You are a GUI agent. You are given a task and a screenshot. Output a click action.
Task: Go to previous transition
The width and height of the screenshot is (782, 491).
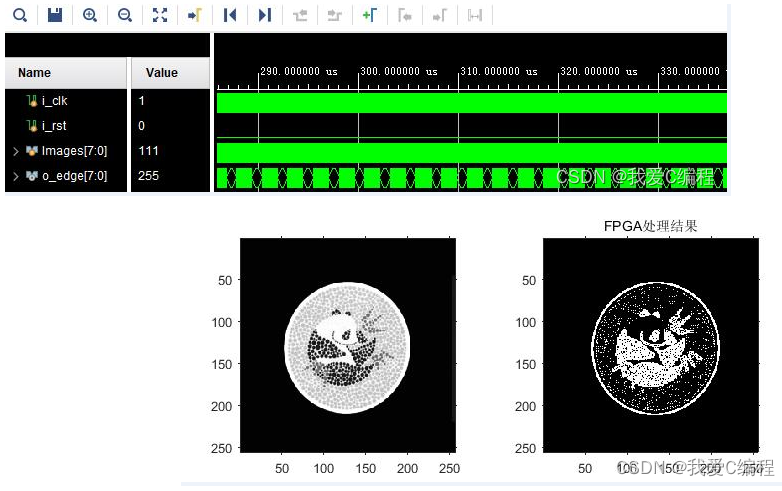300,15
